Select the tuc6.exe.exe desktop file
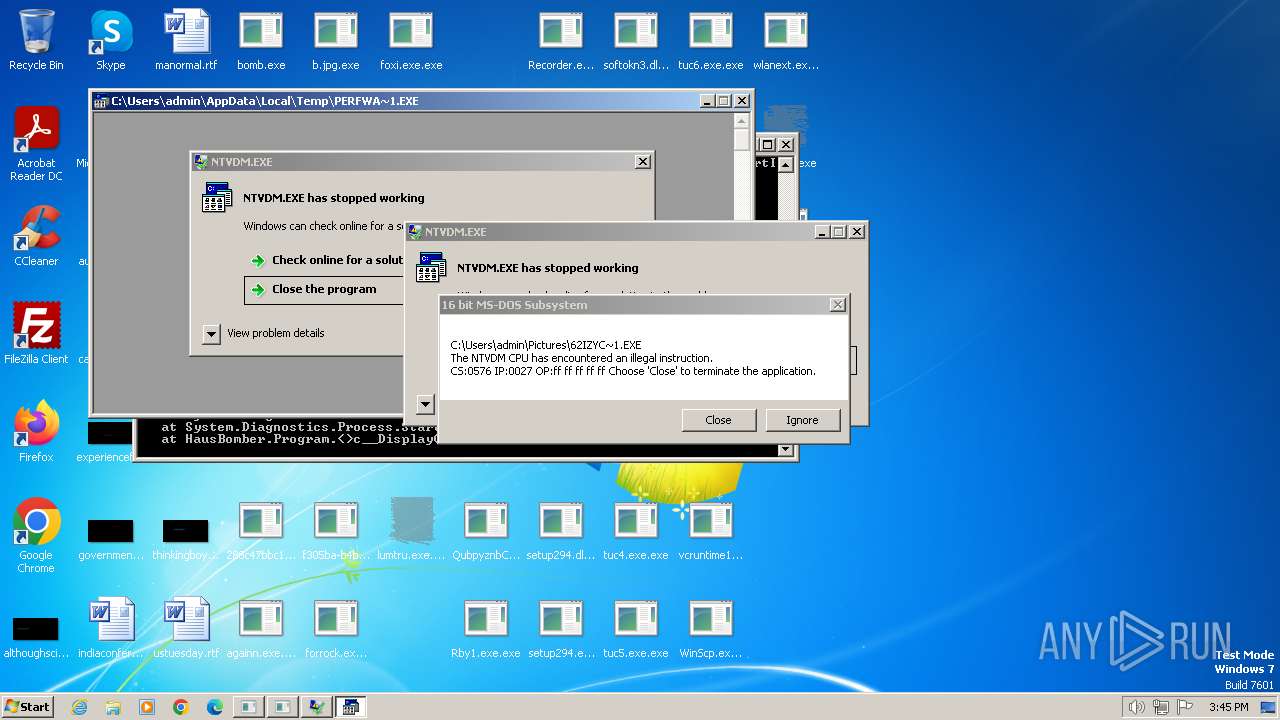This screenshot has height=720, width=1280. click(x=711, y=40)
